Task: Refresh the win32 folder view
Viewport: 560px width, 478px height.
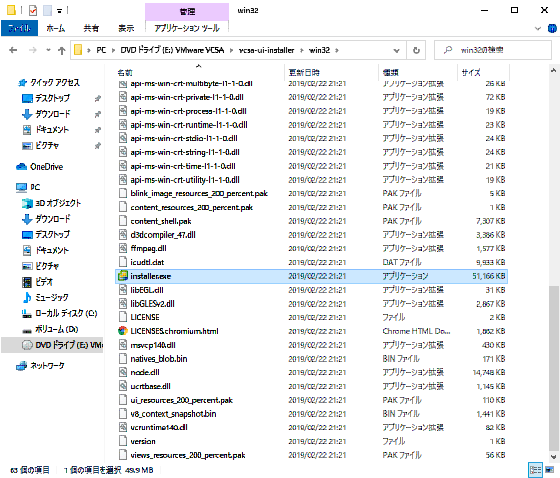Action: 416,50
